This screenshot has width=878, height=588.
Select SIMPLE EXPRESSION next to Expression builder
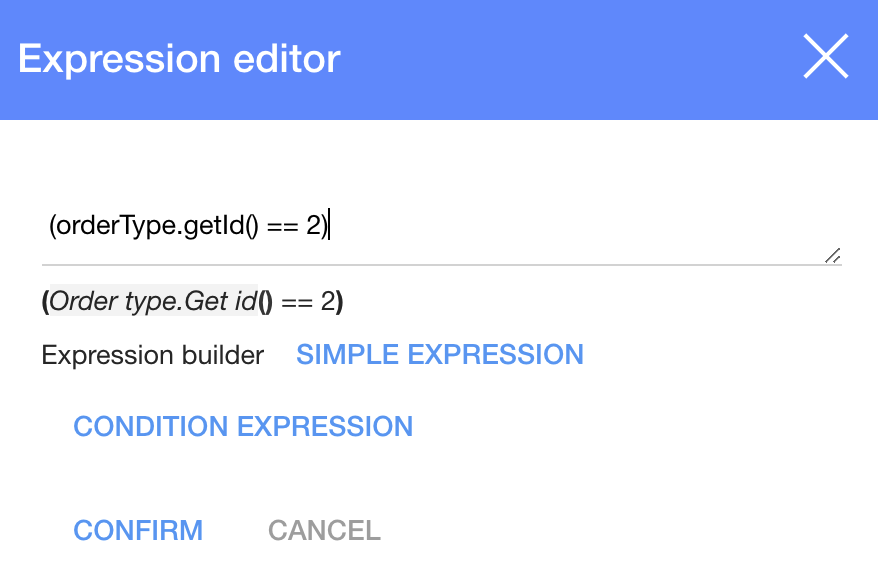point(440,355)
